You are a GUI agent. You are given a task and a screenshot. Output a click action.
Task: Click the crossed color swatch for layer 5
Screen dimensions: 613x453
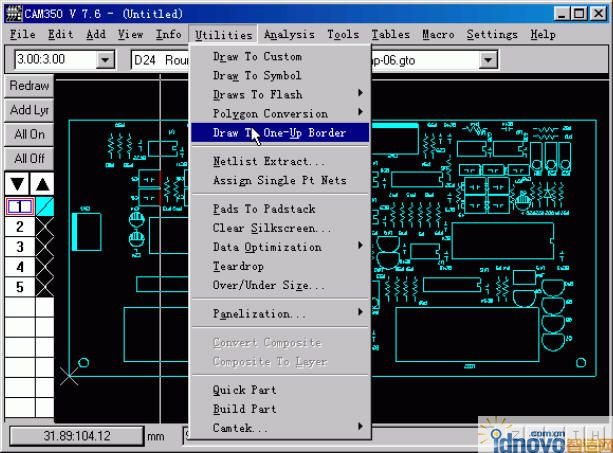click(x=45, y=287)
